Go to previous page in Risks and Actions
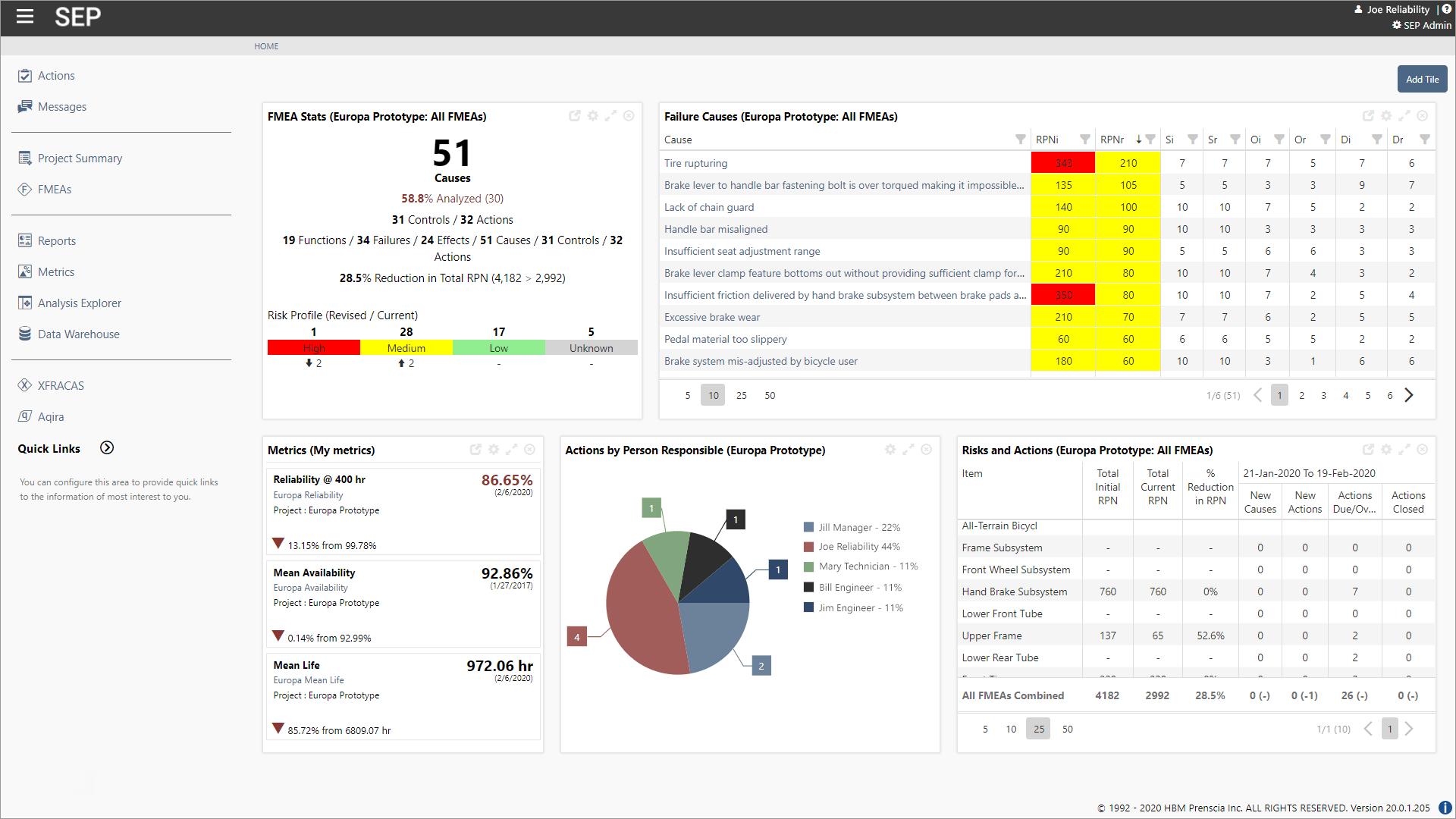The width and height of the screenshot is (1456, 819). click(1368, 728)
